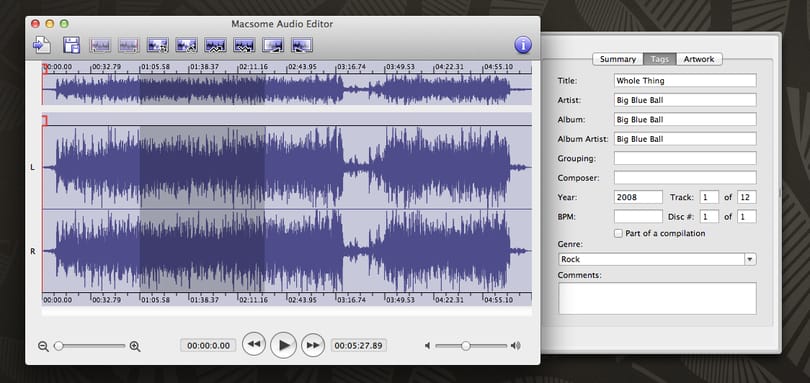The image size is (810, 383).
Task: Click the zoom out magnifier icon
Action: pos(43,346)
